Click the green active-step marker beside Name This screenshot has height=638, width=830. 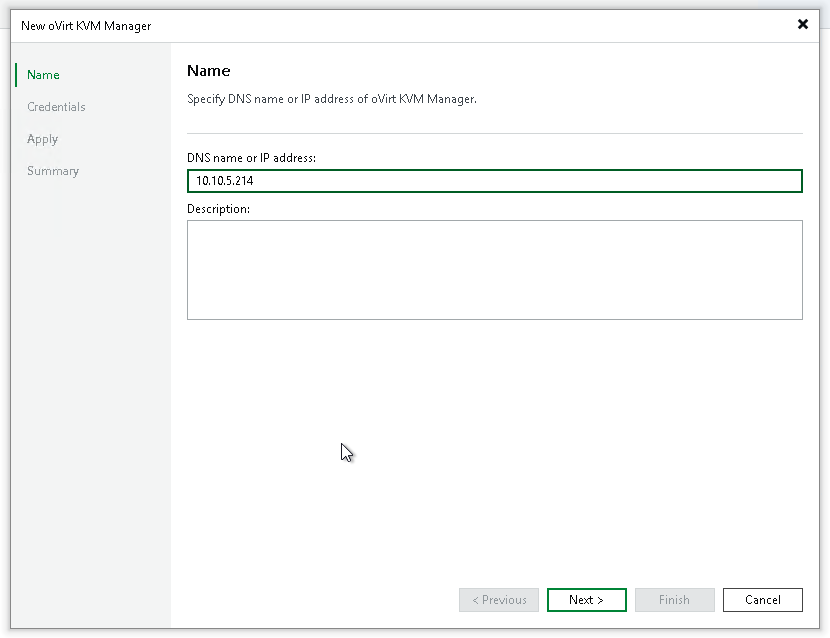[16, 75]
